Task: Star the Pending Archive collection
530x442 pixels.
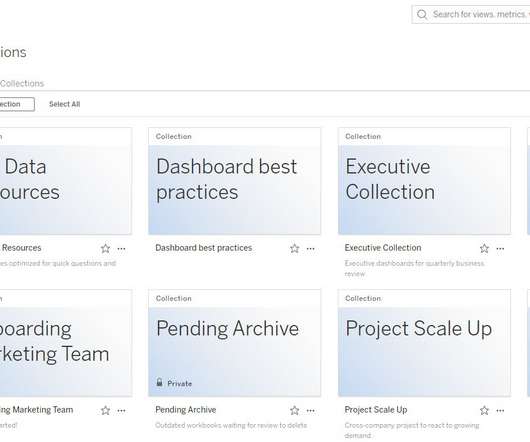Action: pyautogui.click(x=294, y=411)
